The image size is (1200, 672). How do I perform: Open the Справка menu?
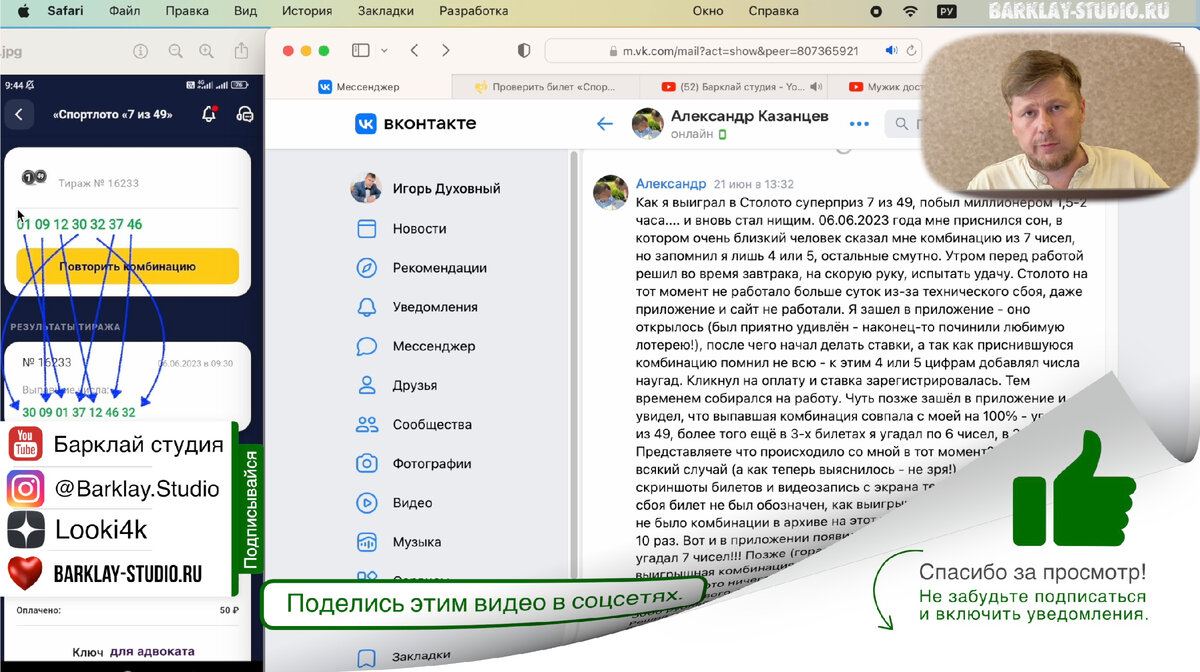click(773, 11)
